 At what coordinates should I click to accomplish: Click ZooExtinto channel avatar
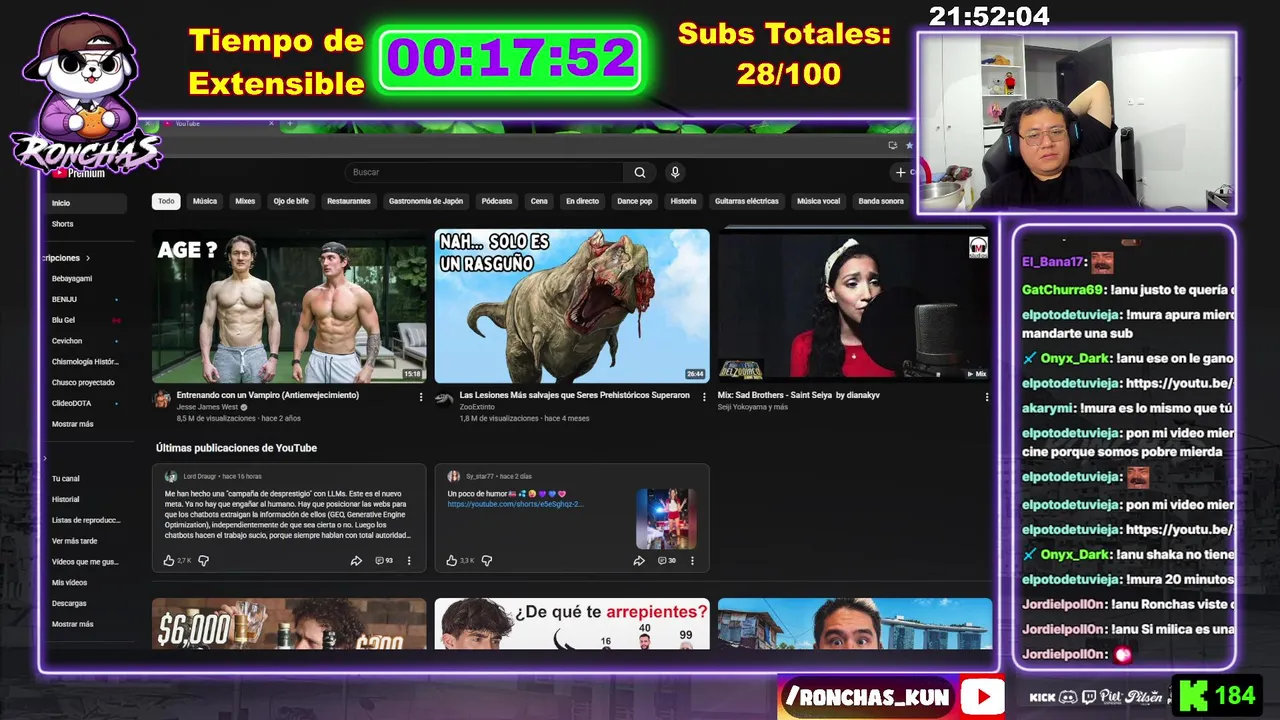click(444, 399)
